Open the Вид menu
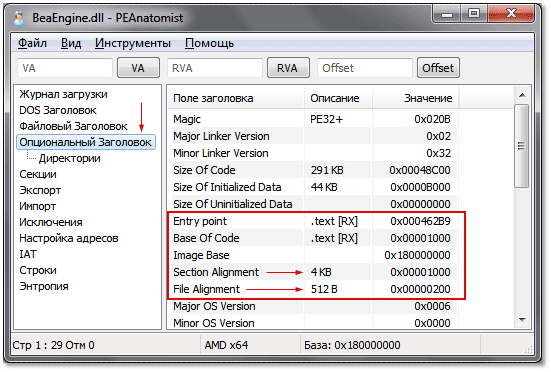The height and width of the screenshot is (372, 551). coord(71,43)
